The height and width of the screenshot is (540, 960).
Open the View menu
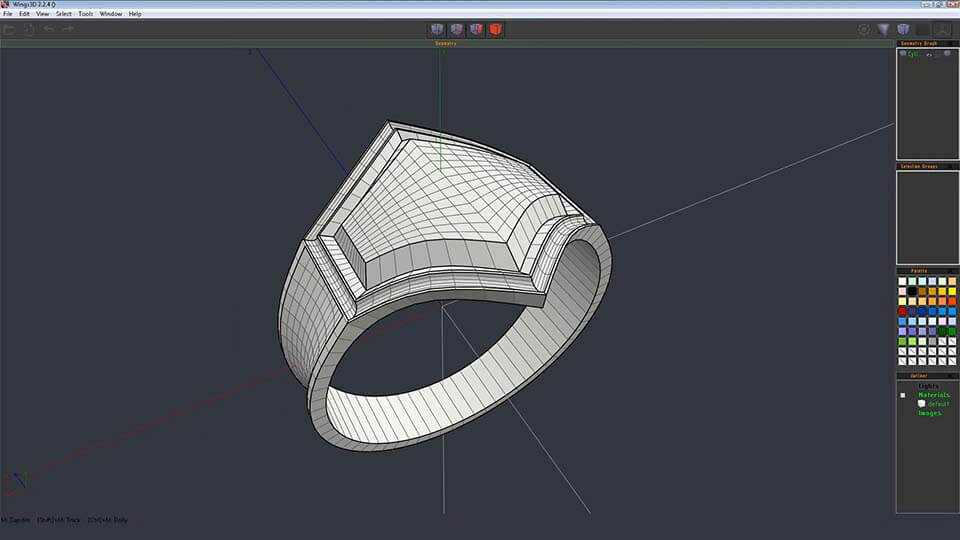pyautogui.click(x=42, y=13)
